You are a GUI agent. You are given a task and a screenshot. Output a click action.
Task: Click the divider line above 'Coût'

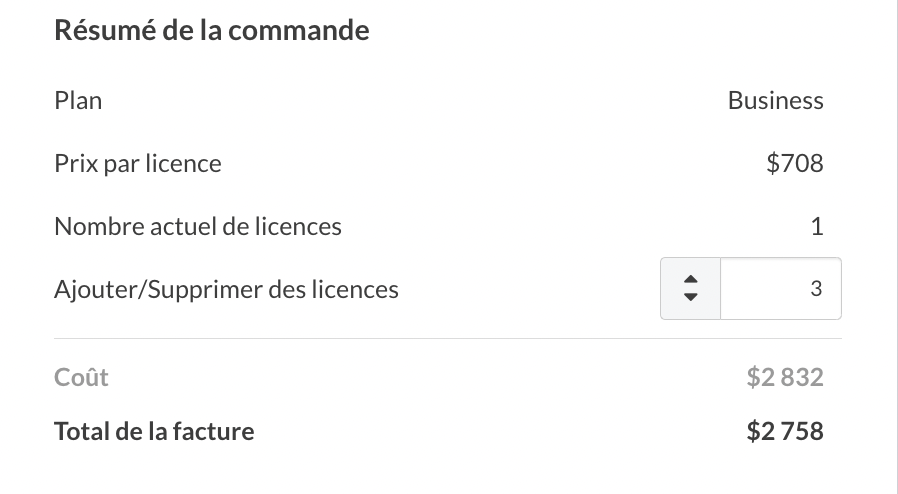pos(448,339)
